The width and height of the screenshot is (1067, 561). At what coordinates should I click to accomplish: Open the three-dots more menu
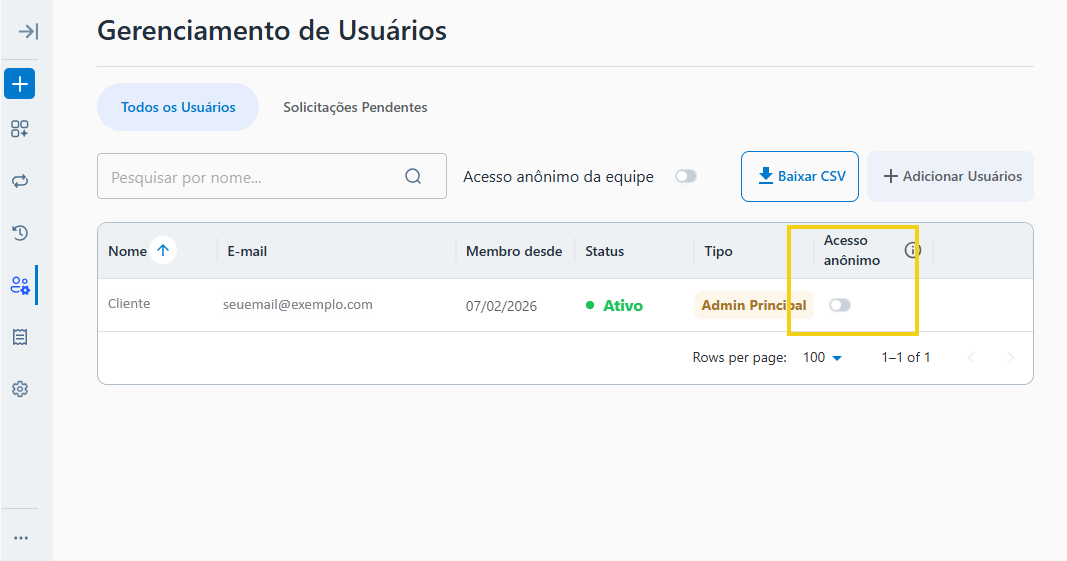coord(21,538)
